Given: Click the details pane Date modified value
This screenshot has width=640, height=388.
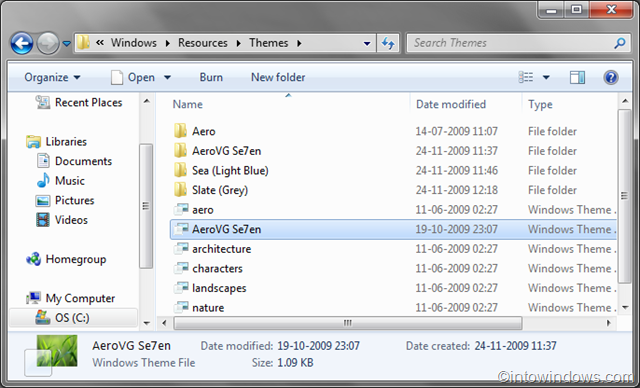Looking at the screenshot, I should click(x=318, y=346).
